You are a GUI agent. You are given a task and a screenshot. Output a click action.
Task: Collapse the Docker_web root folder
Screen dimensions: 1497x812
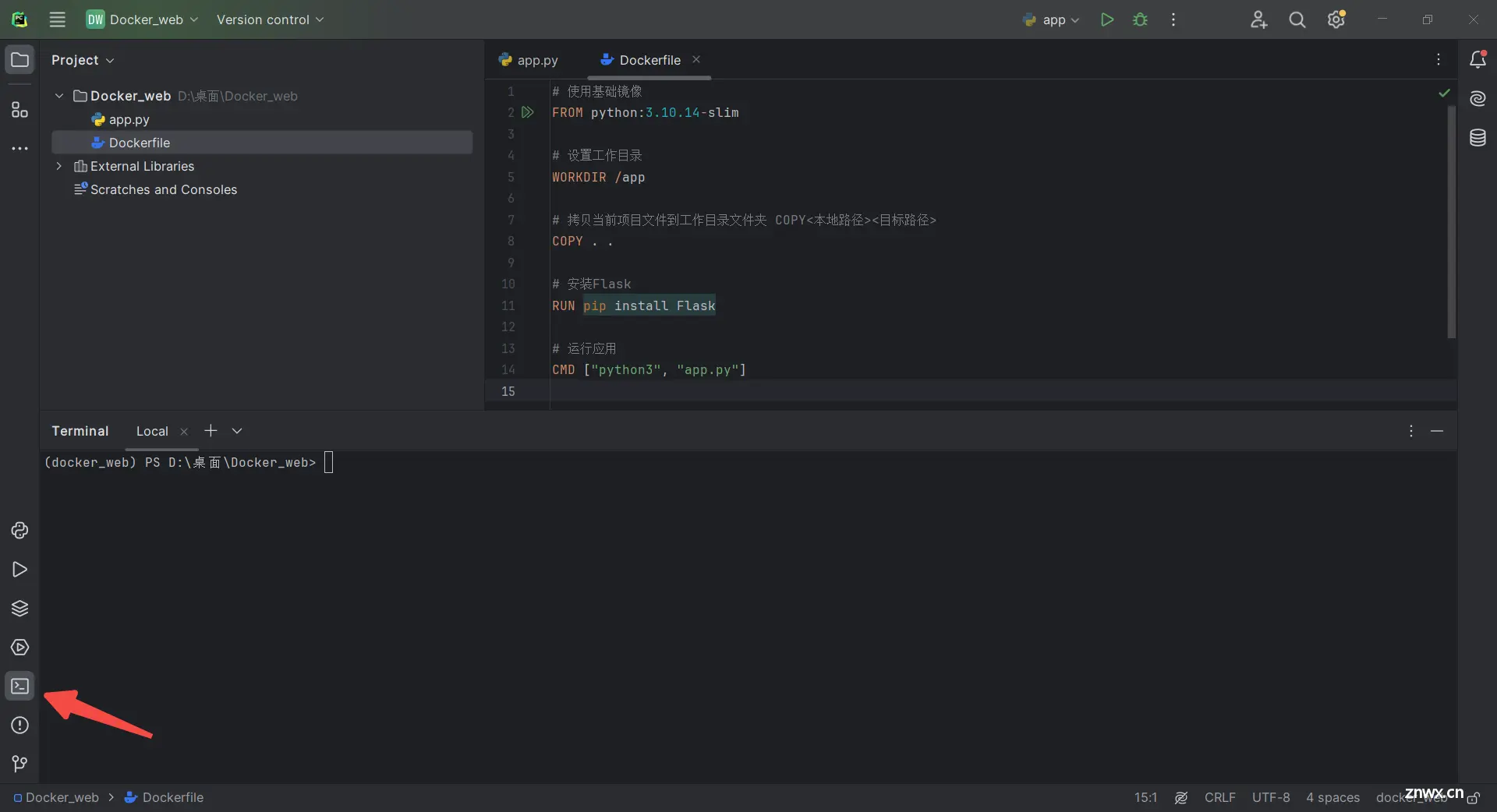59,96
